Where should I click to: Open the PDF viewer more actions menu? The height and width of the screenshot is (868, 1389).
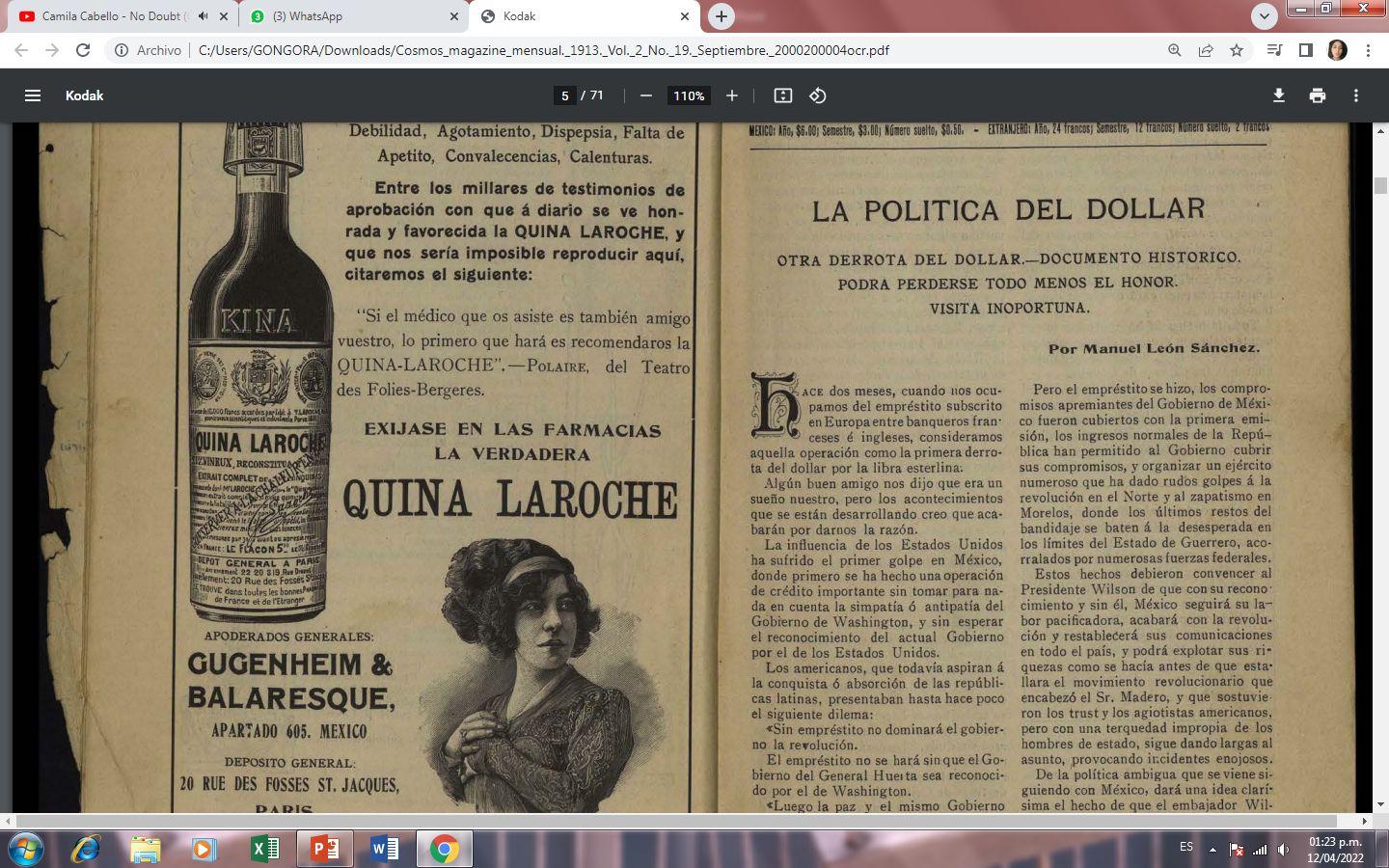click(1356, 95)
